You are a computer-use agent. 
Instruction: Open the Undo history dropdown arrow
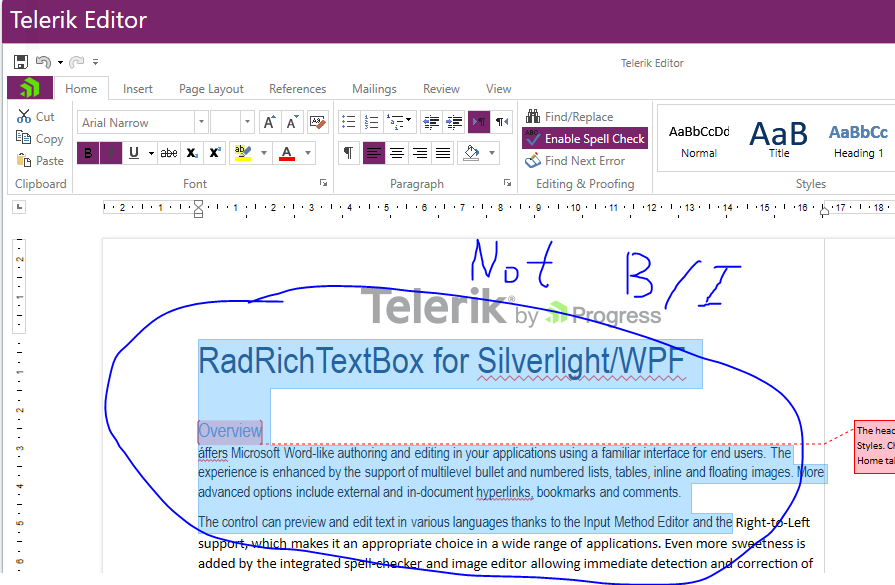(x=60, y=62)
